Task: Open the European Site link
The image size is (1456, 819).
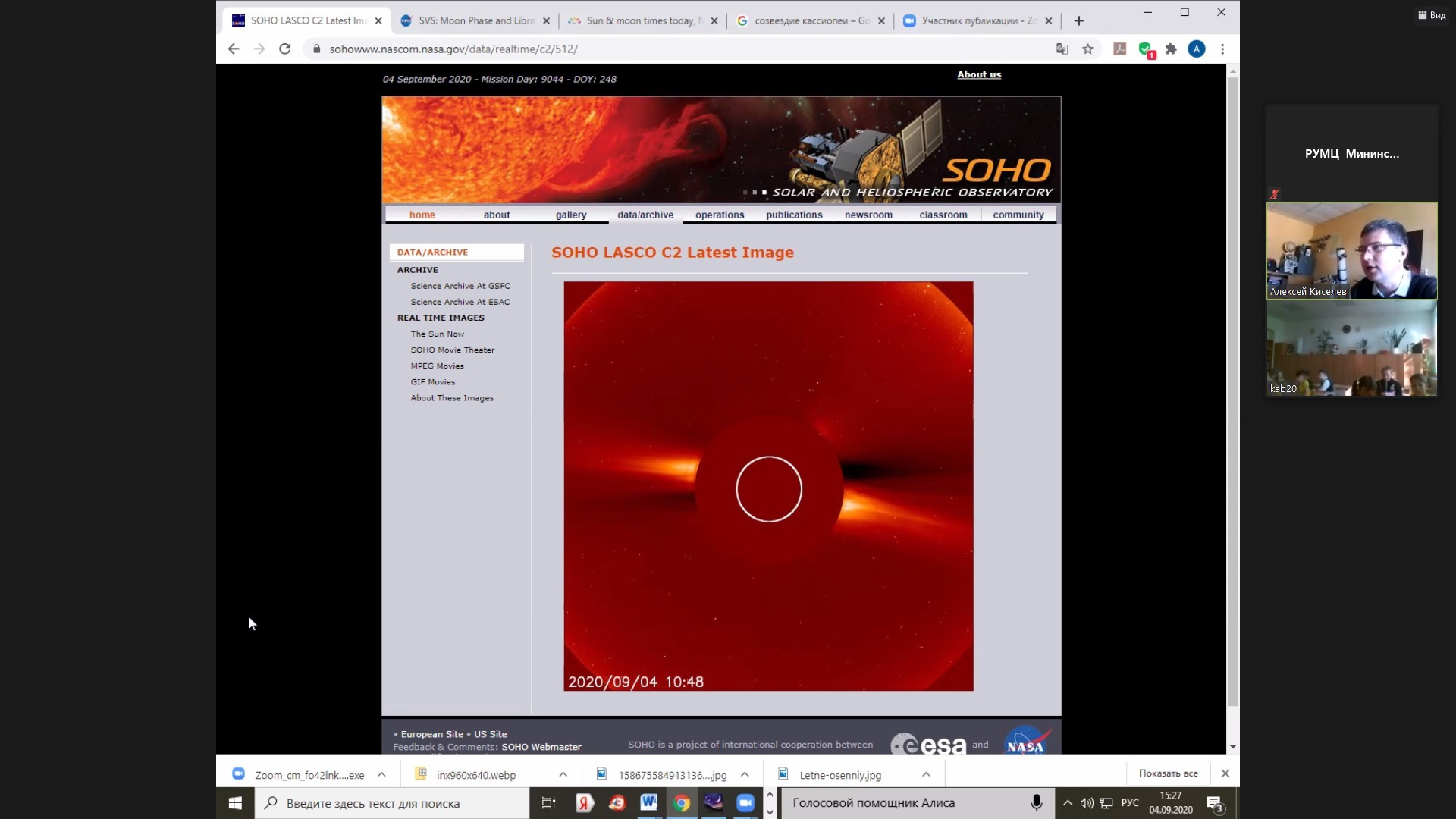Action: (432, 734)
